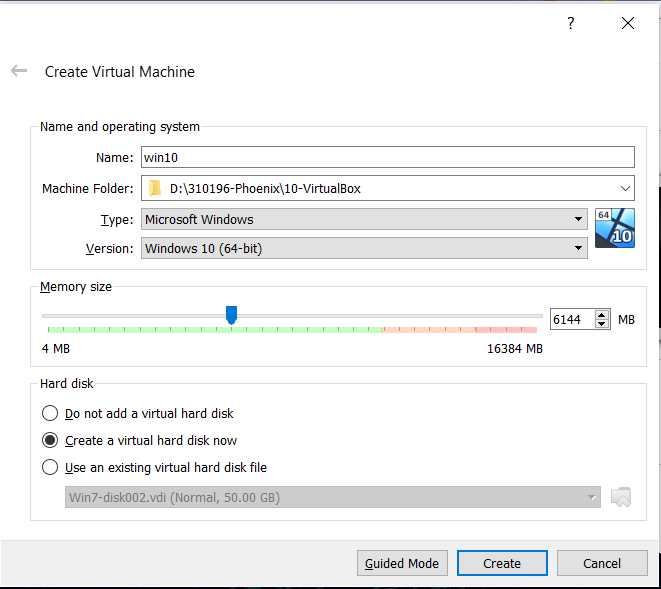Click the Machine Folder label

coord(88,188)
